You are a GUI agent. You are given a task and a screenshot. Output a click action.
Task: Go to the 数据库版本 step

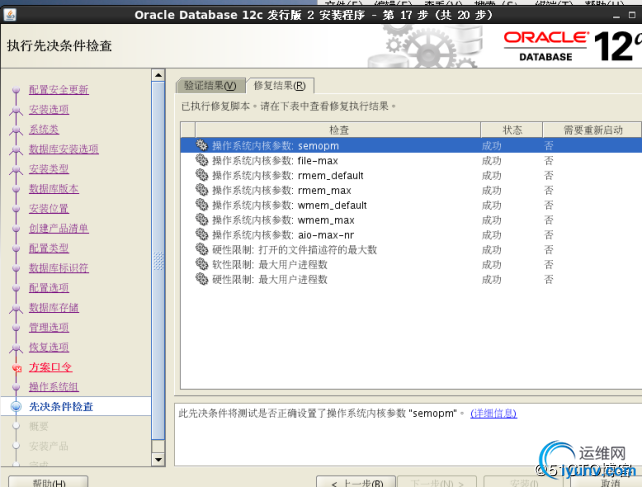[54, 188]
